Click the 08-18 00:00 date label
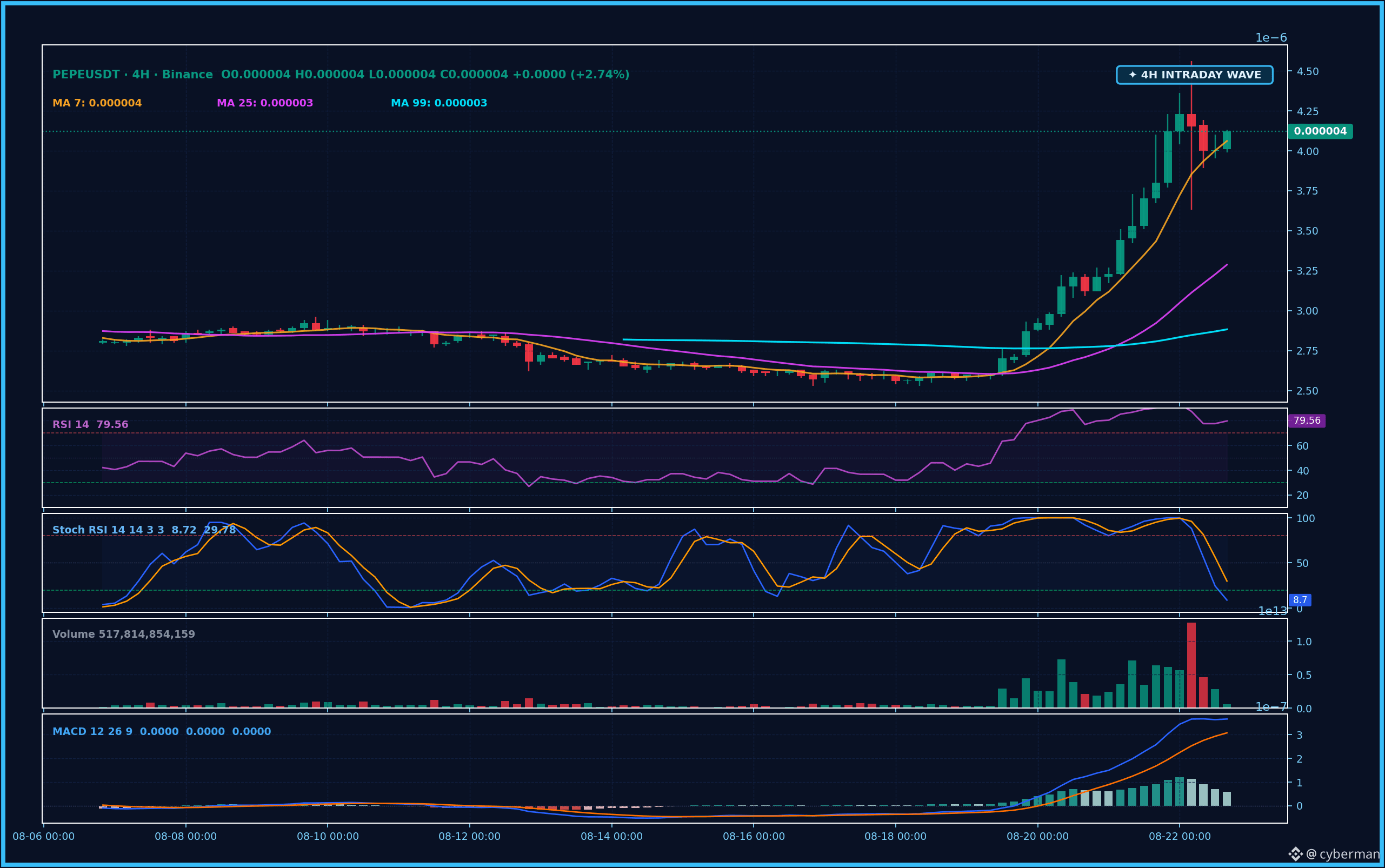Image resolution: width=1385 pixels, height=868 pixels. [896, 837]
